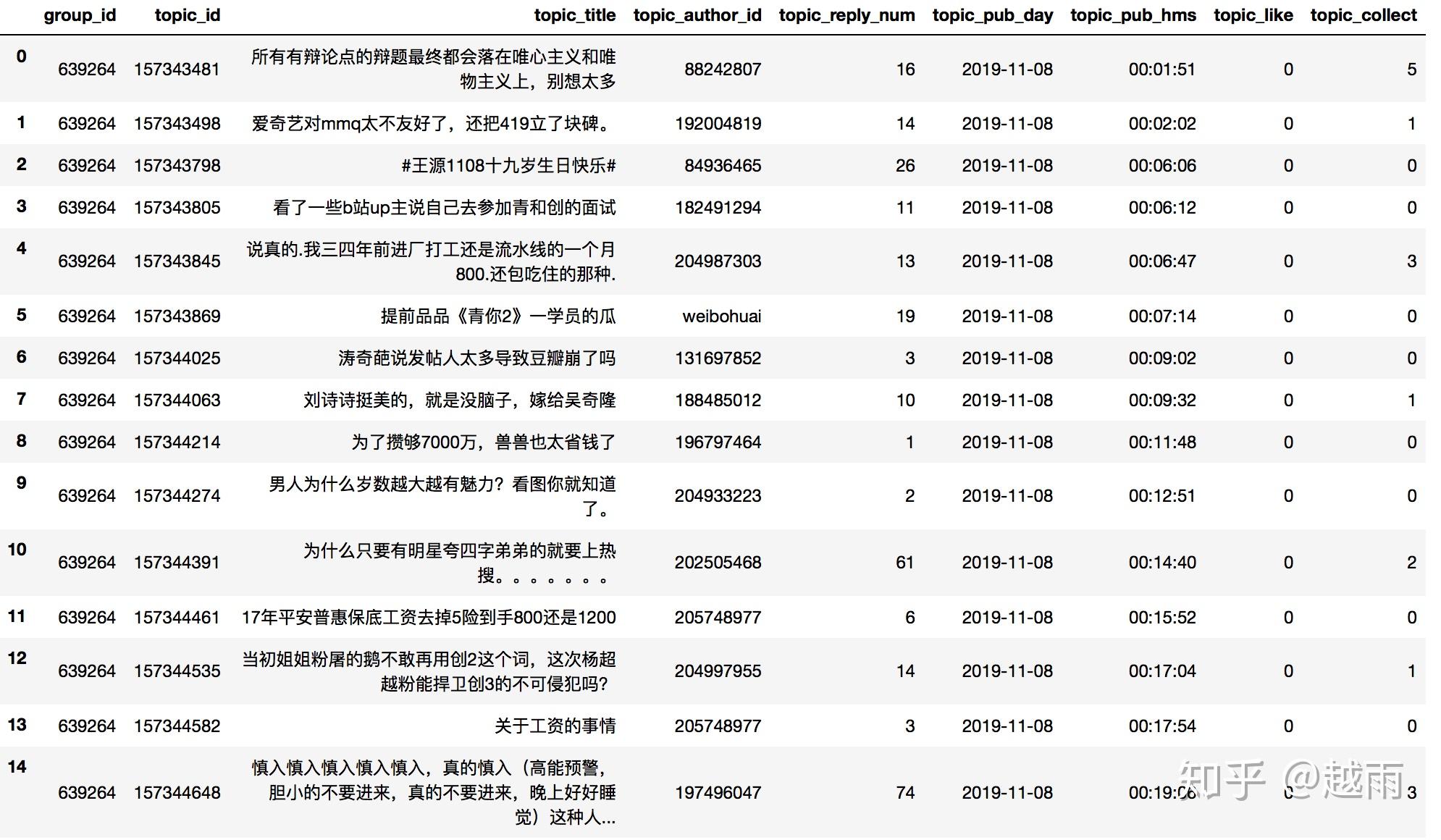Image resolution: width=1441 pixels, height=840 pixels.
Task: Click title 为了攒够7000万，兽兽也太省钱了
Action: pyautogui.click(x=484, y=442)
